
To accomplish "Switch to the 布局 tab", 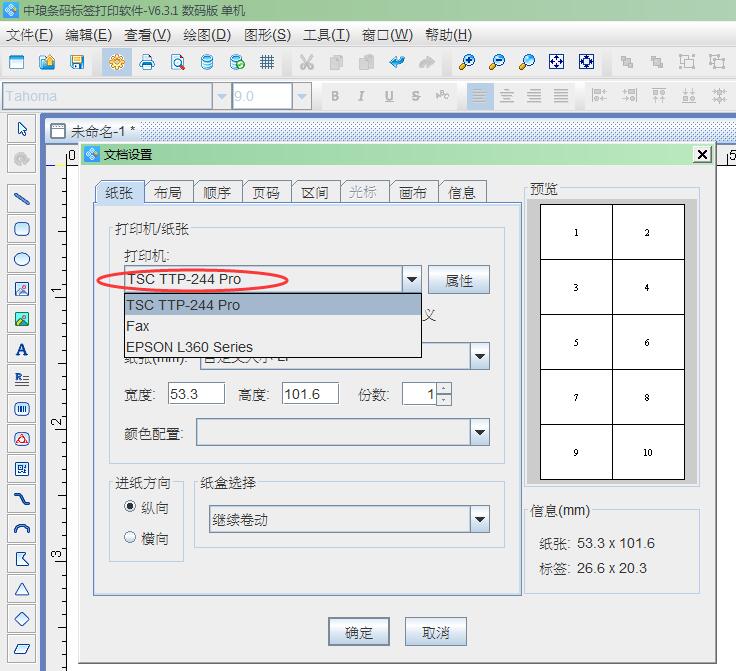I will (168, 193).
